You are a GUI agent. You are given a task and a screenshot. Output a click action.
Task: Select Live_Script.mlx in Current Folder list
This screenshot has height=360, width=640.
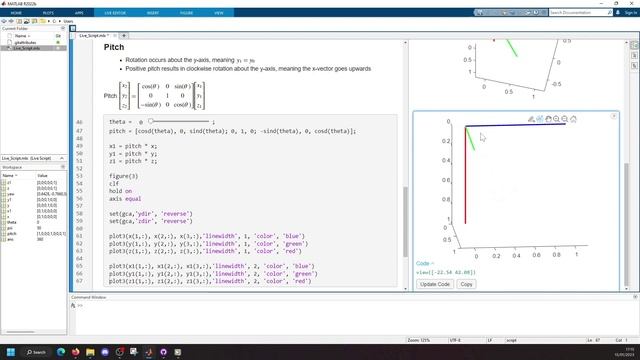(x=27, y=48)
